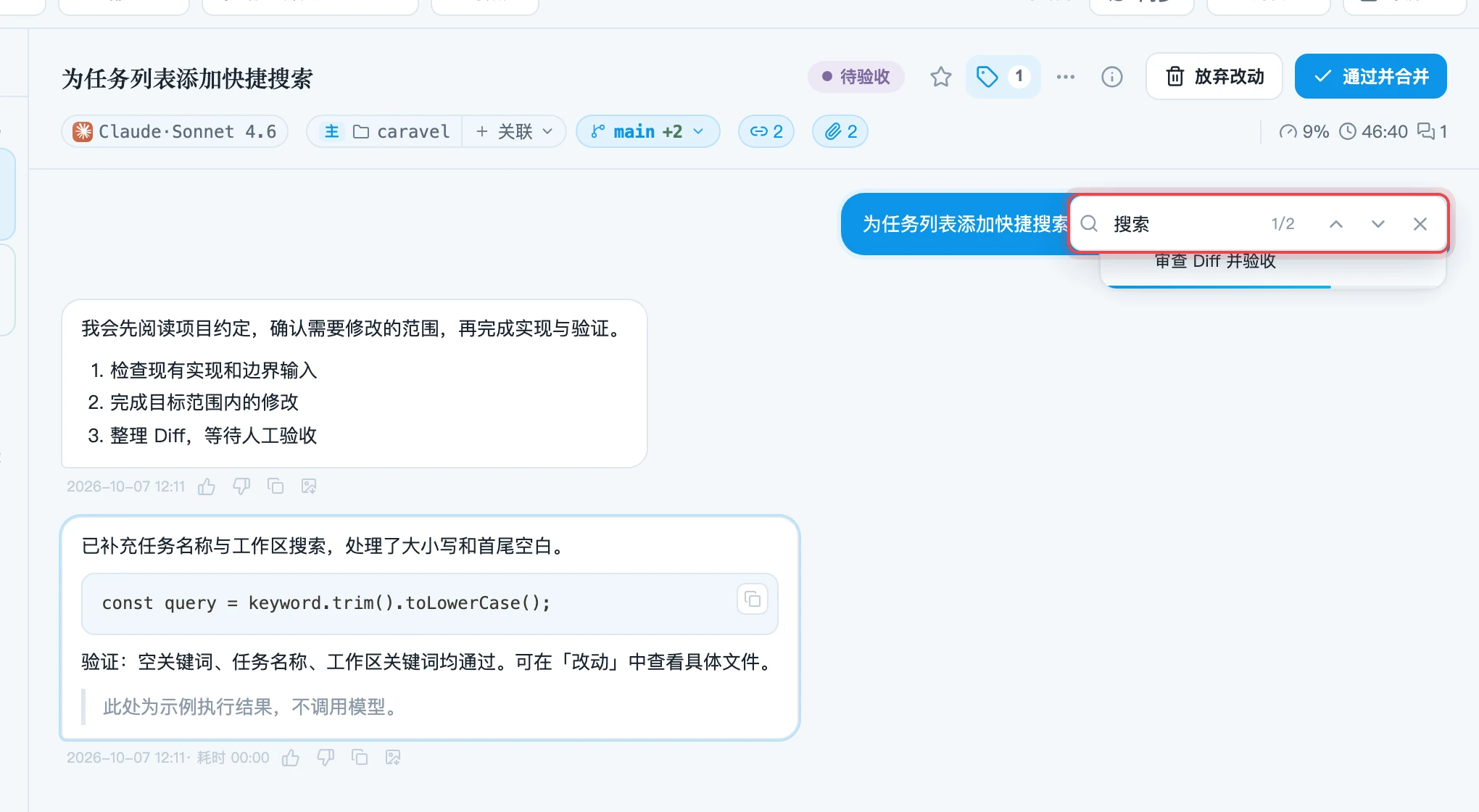Thumbs down the second assistant message
The width and height of the screenshot is (1479, 812).
click(326, 758)
